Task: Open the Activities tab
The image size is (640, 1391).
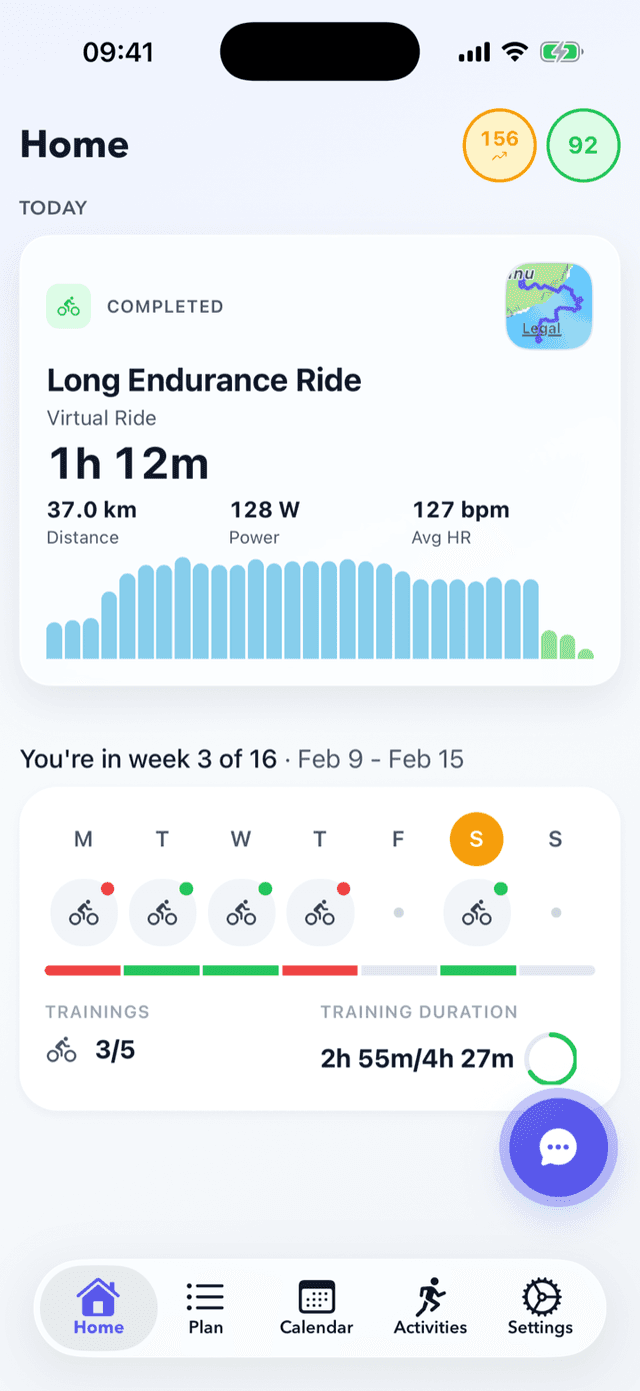Action: (430, 1307)
